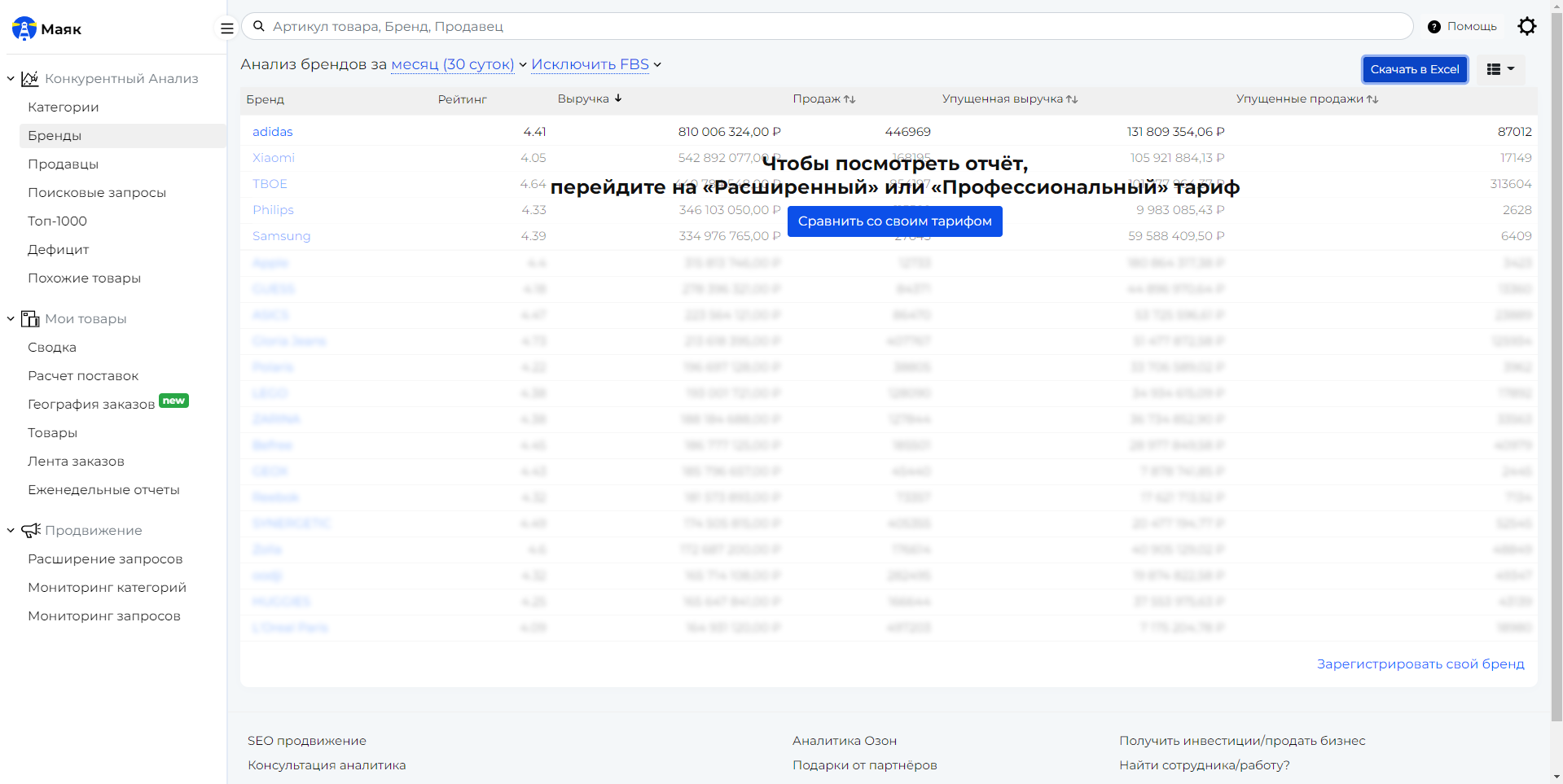
Task: Sort by Продаж column arrows
Action: (x=850, y=99)
